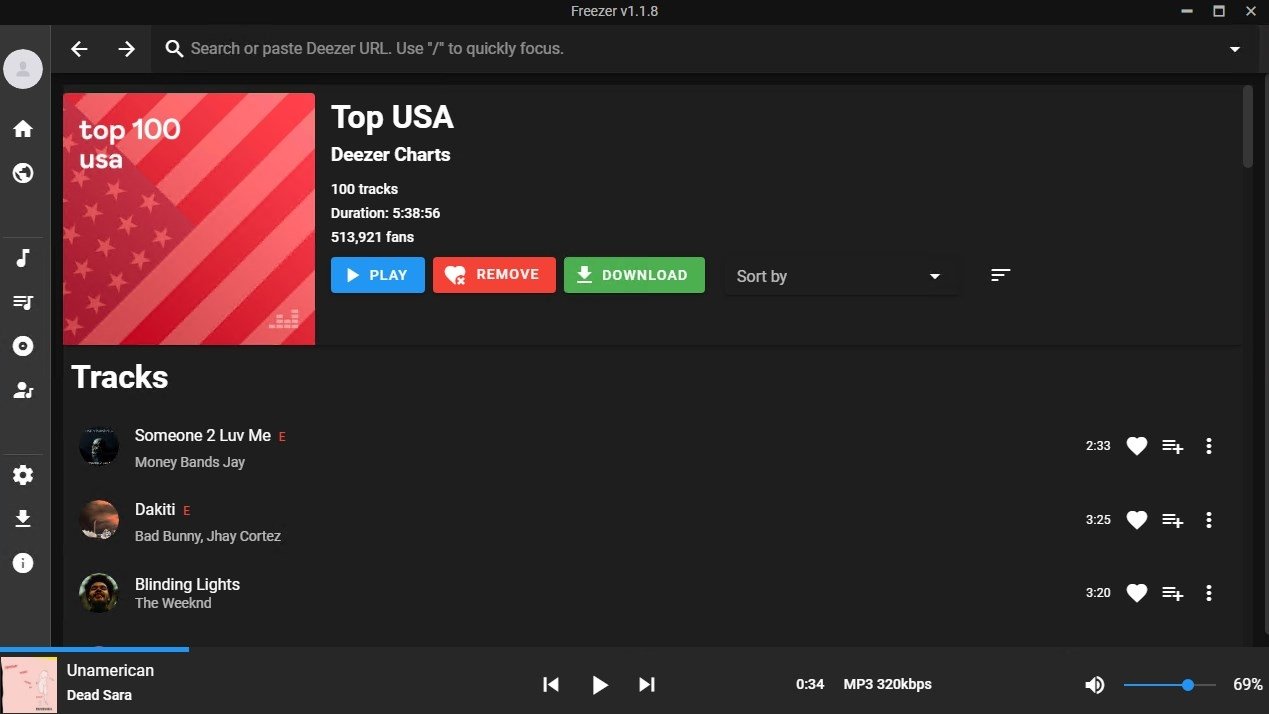Skip to the next track
Screen dimensions: 1269x714
647,684
